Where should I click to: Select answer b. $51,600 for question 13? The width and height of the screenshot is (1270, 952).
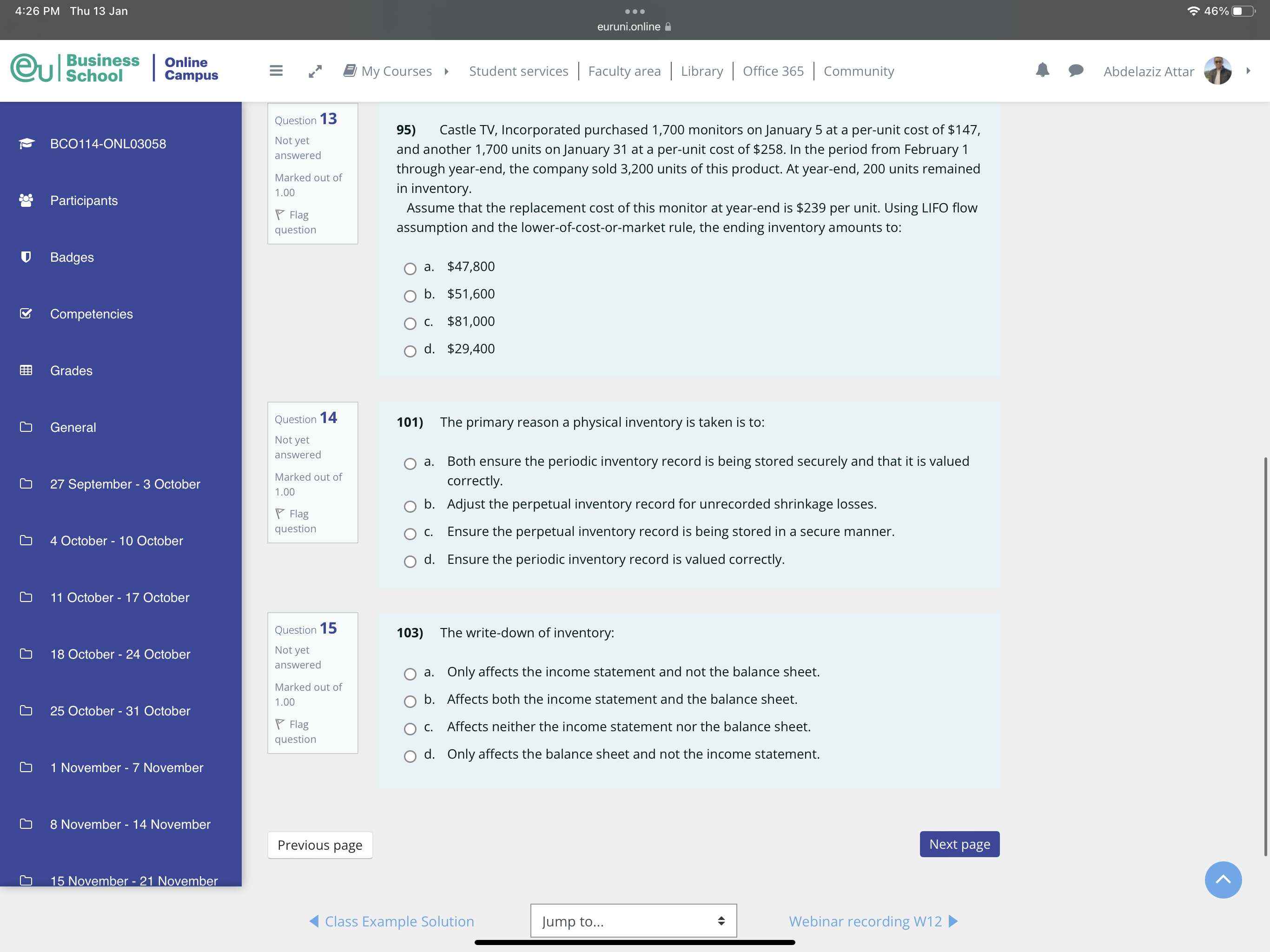tap(410, 296)
